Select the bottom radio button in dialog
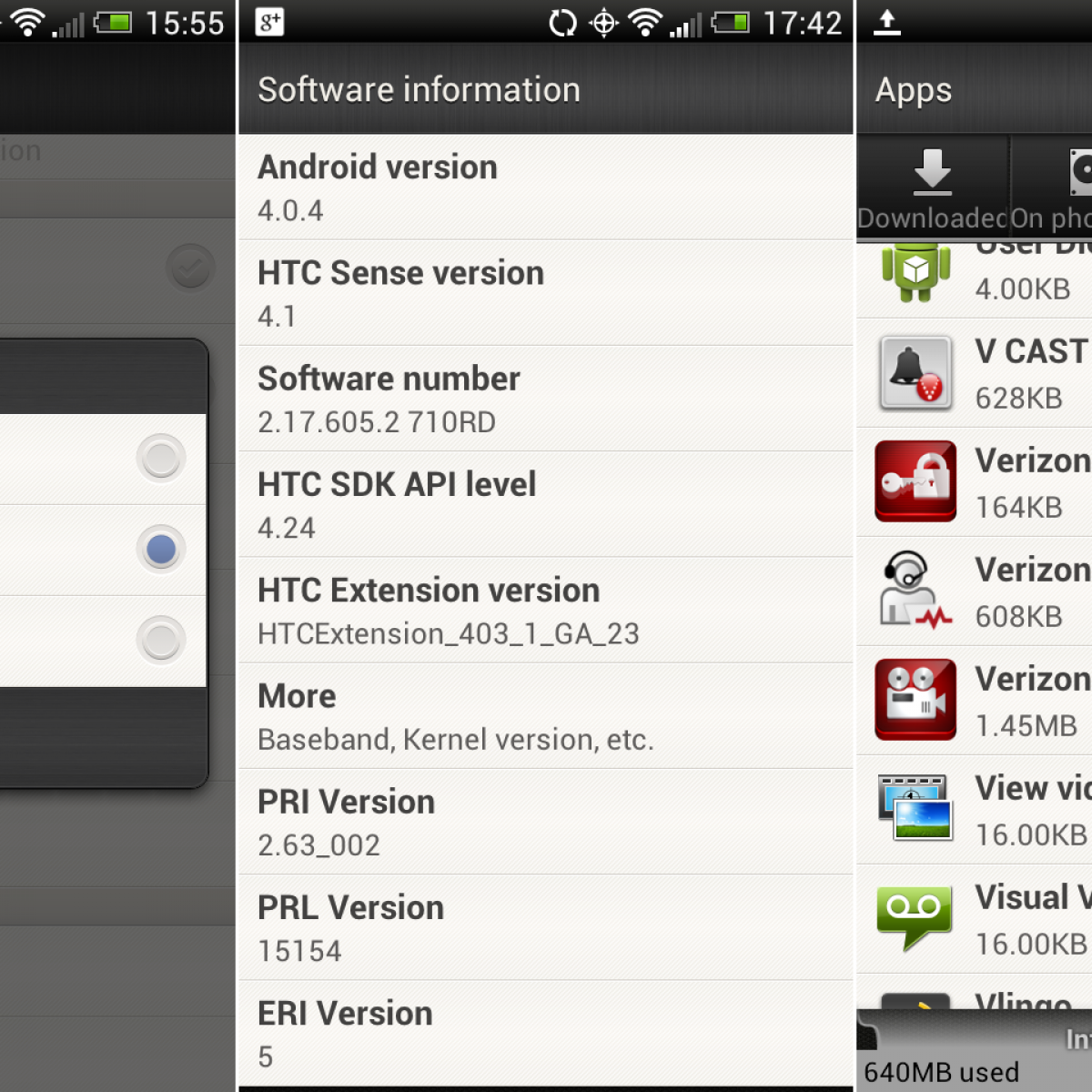The height and width of the screenshot is (1092, 1092). pyautogui.click(x=161, y=640)
